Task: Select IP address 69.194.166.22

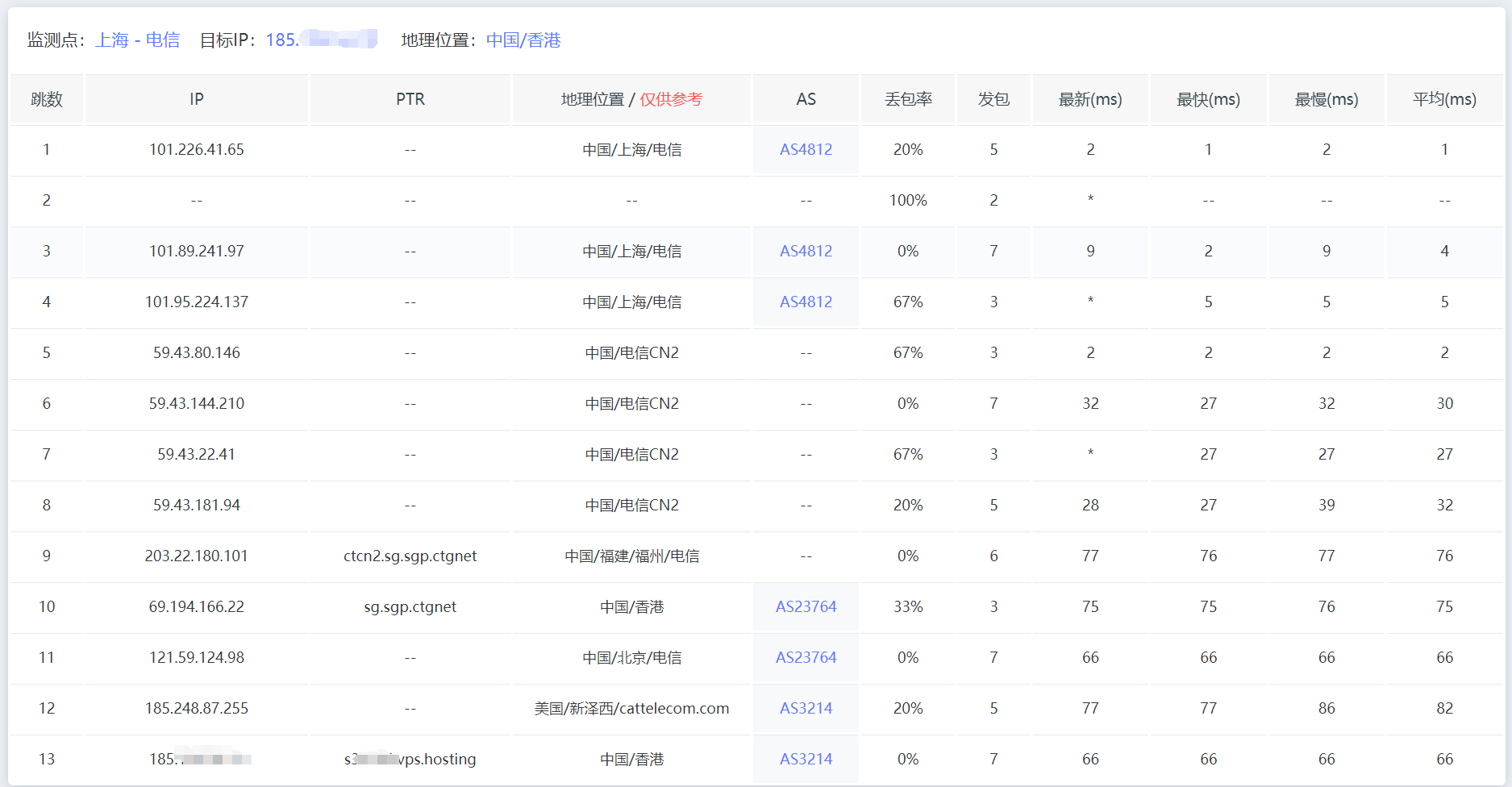Action: [x=197, y=606]
